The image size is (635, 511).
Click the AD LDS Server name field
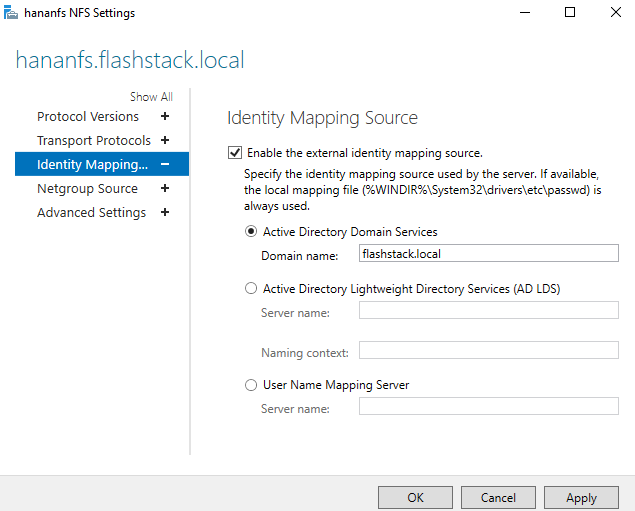coord(489,310)
